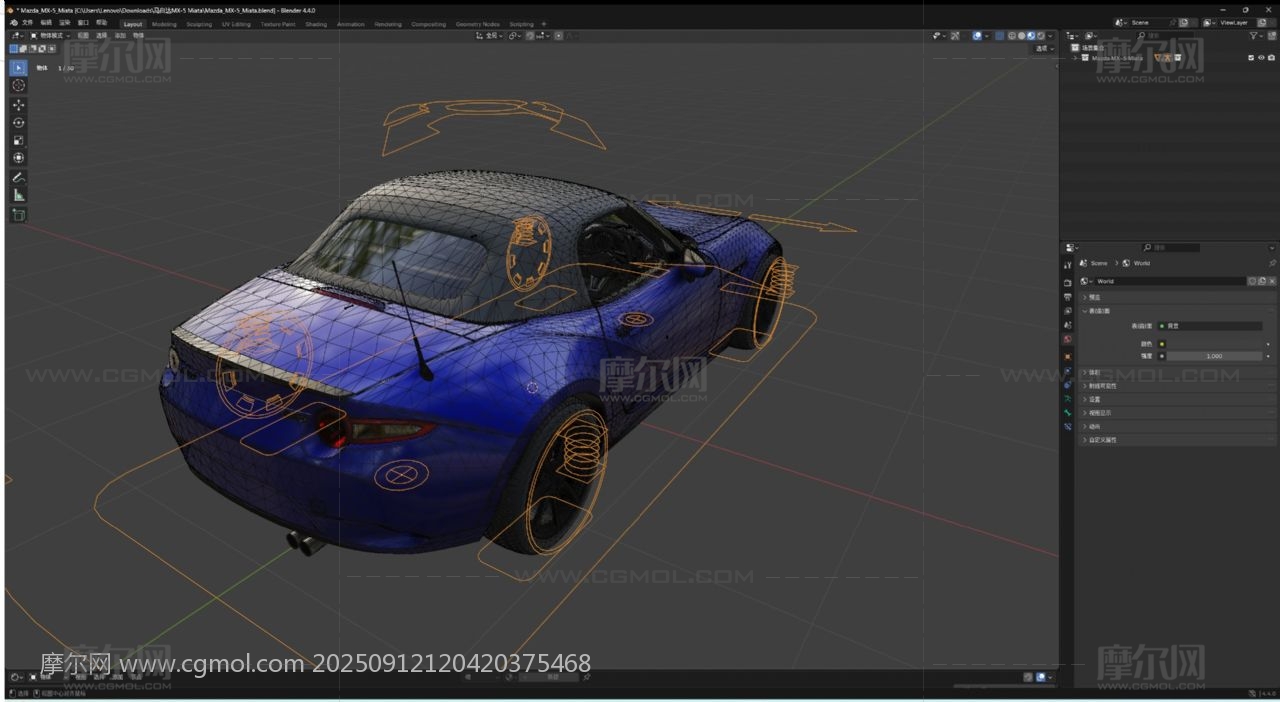
Task: Open shading options dropdown arrow
Action: point(1050,36)
